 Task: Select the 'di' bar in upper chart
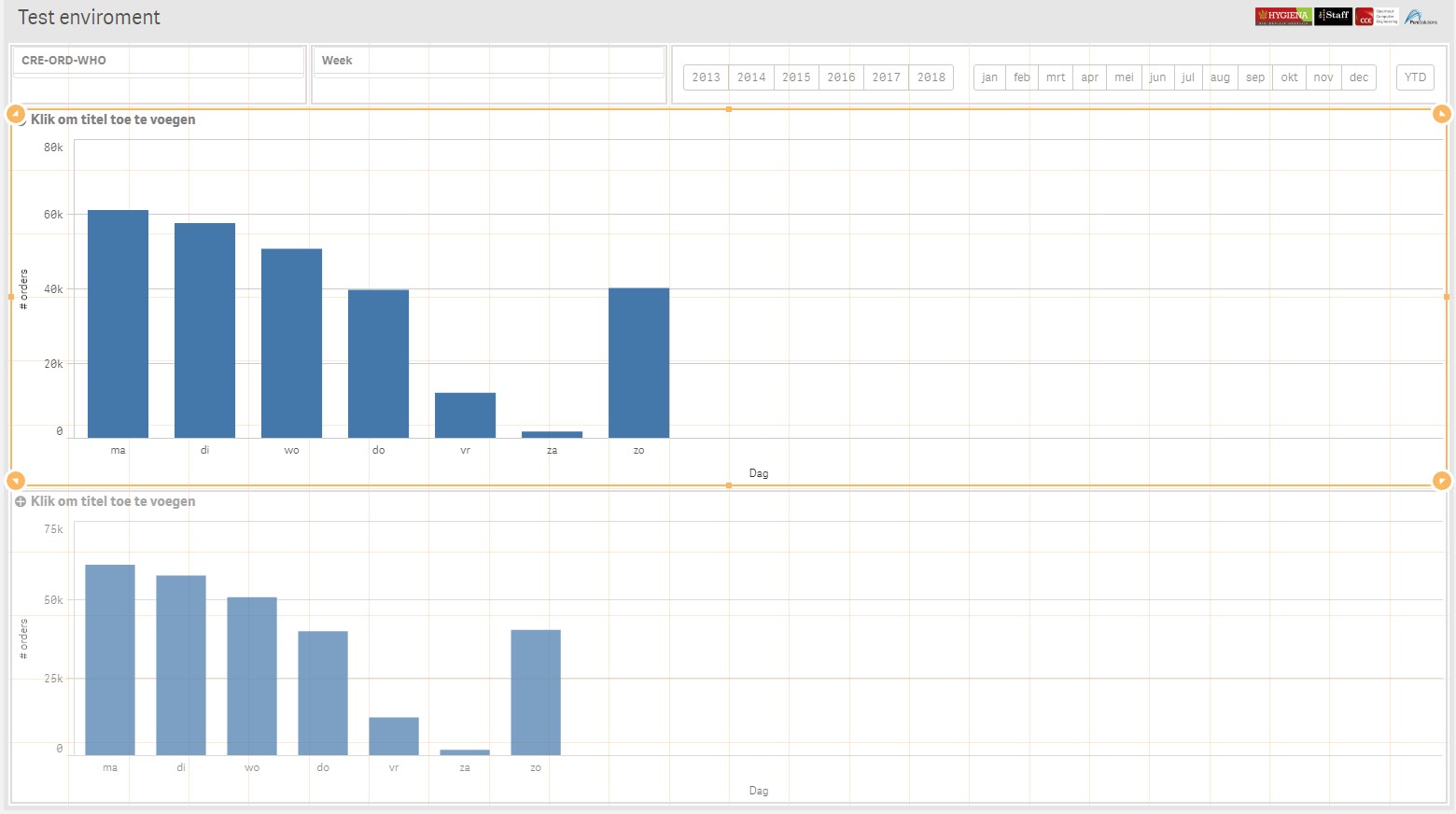204,330
